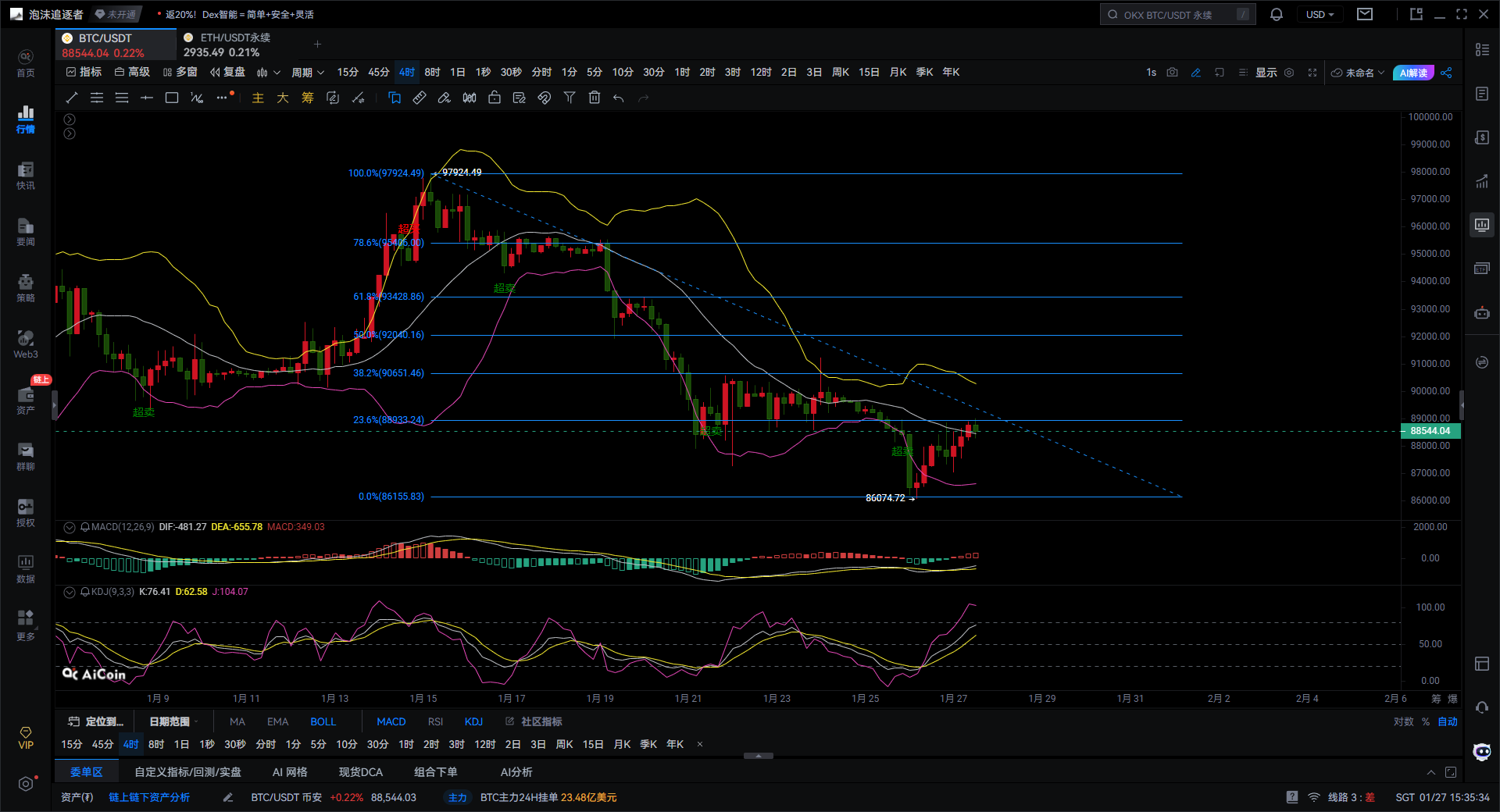
Task: Click the AI解读 button
Action: tap(1413, 73)
